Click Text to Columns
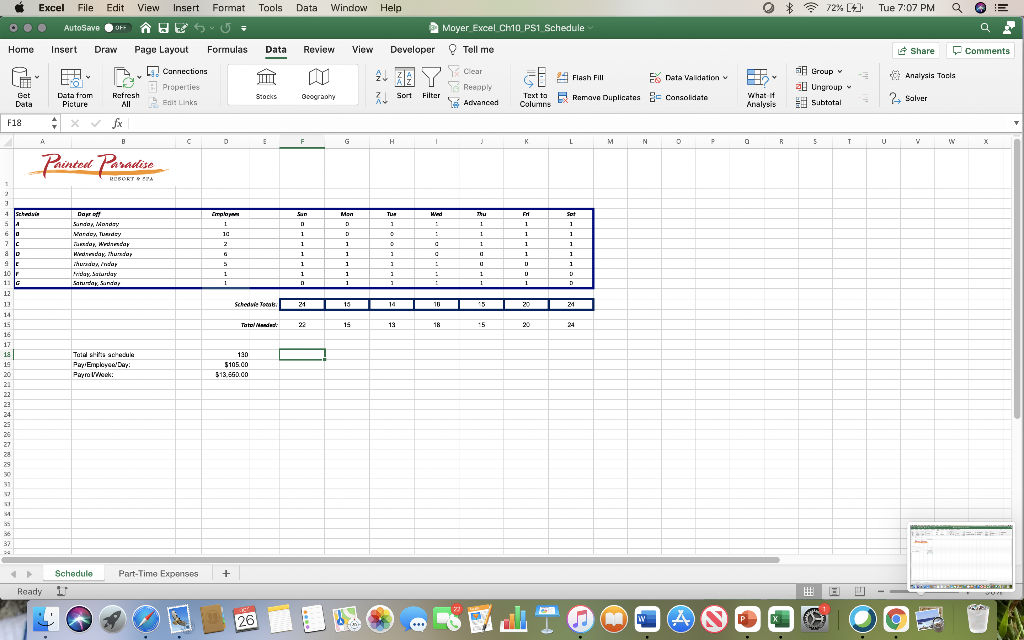This screenshot has height=640, width=1024. coord(535,88)
